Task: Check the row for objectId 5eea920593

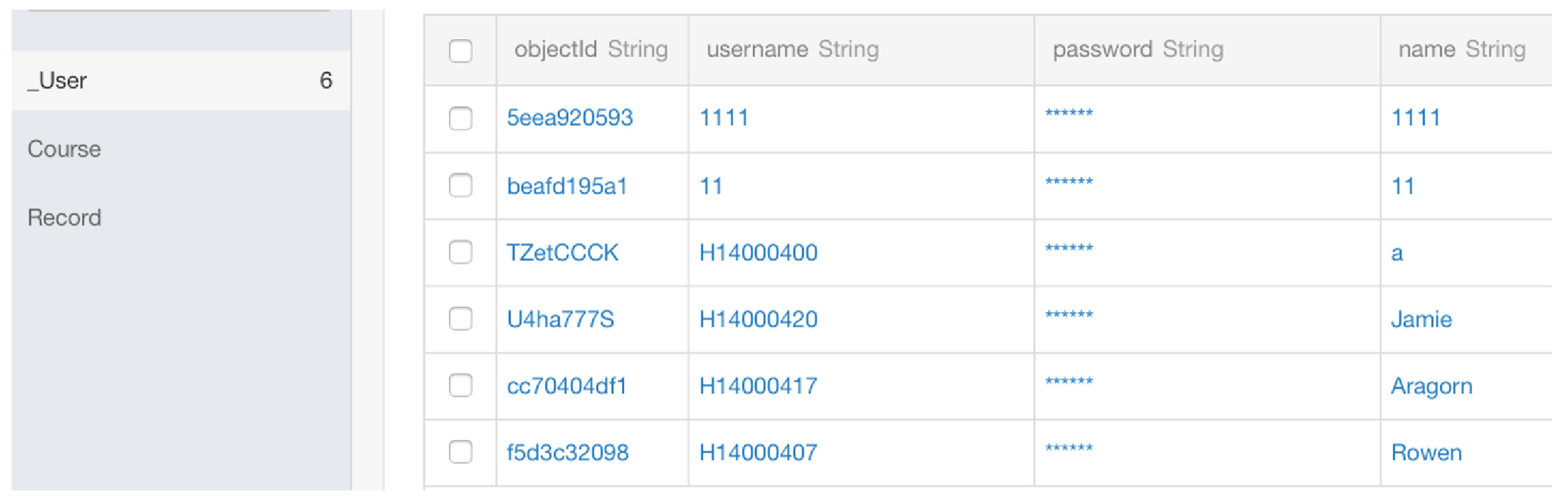Action: pos(460,118)
